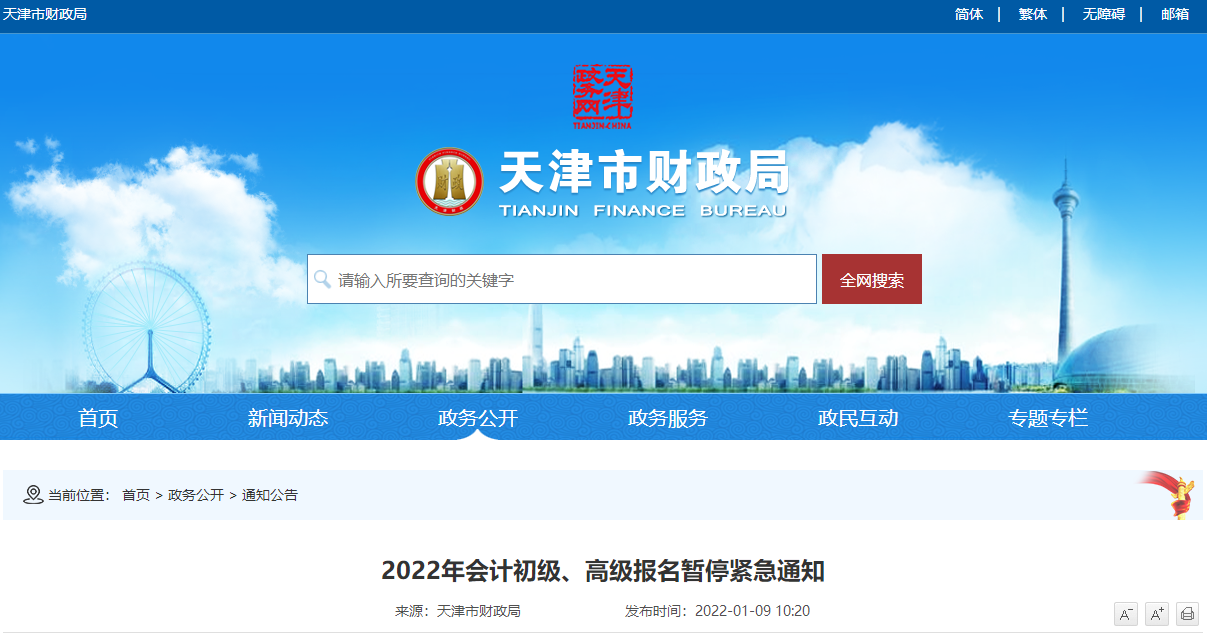
Task: Open the 首页 navigation menu
Action: tap(97, 417)
